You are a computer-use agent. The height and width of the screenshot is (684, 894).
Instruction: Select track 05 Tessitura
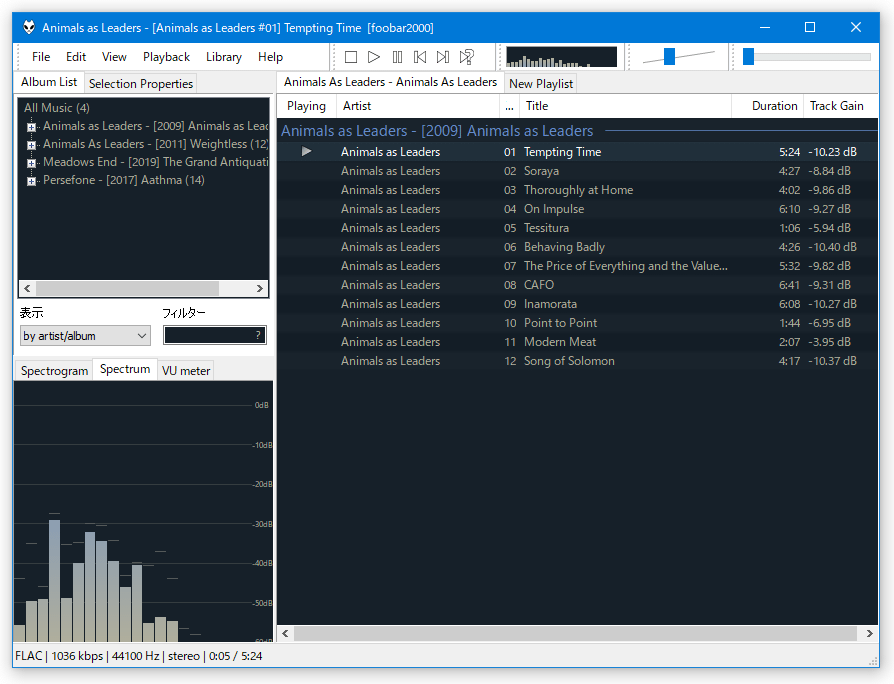(x=578, y=228)
